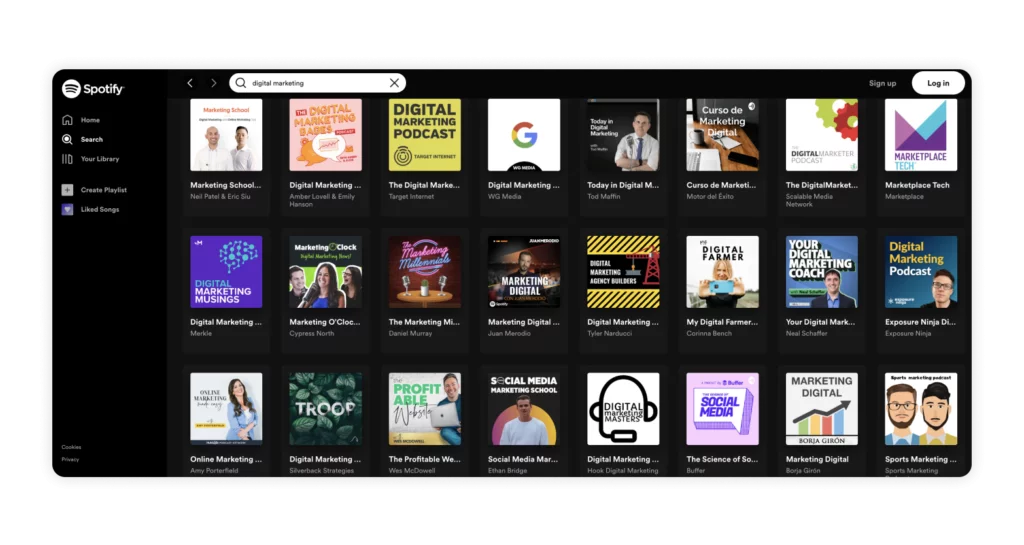The width and height of the screenshot is (1024, 545).
Task: Click the Log in button
Action: [x=938, y=83]
